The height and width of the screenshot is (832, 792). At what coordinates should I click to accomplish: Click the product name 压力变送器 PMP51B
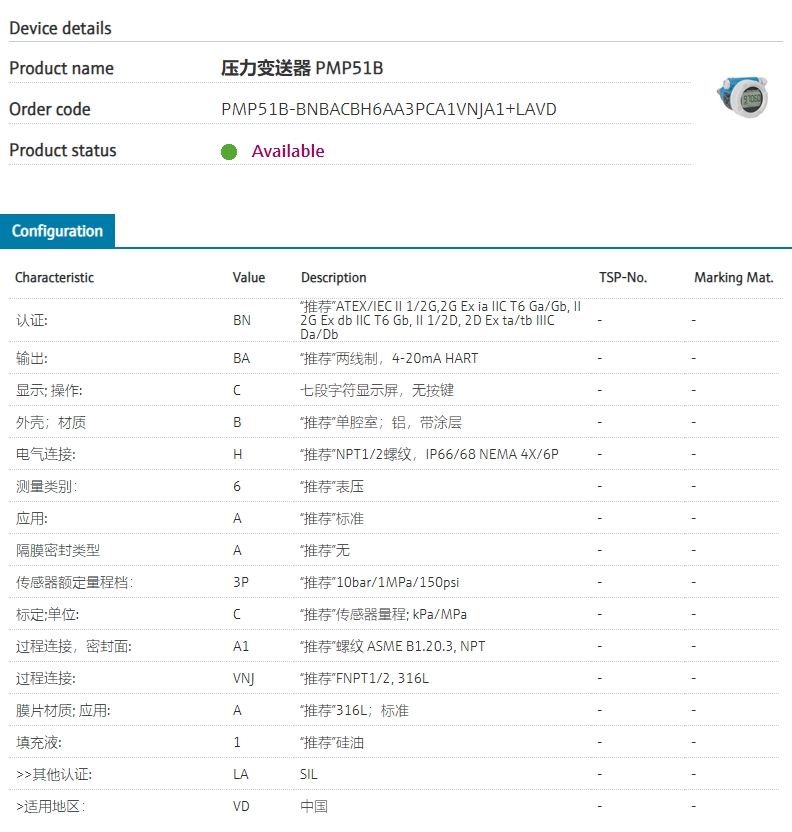tap(302, 68)
